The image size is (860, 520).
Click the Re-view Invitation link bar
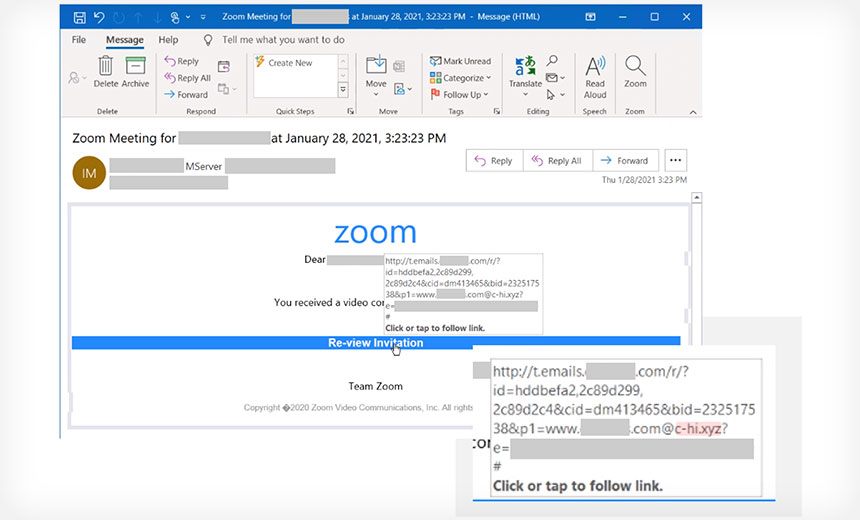click(376, 343)
